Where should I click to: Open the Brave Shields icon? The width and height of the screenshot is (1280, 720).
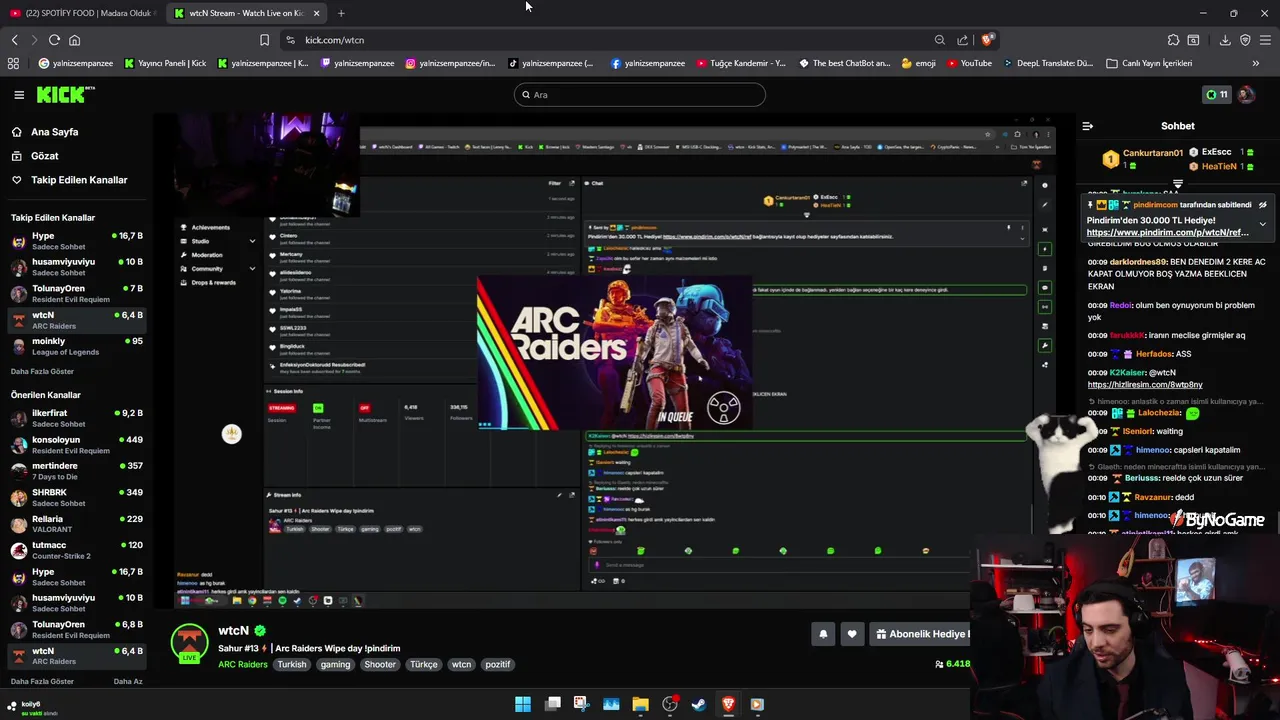pos(987,40)
